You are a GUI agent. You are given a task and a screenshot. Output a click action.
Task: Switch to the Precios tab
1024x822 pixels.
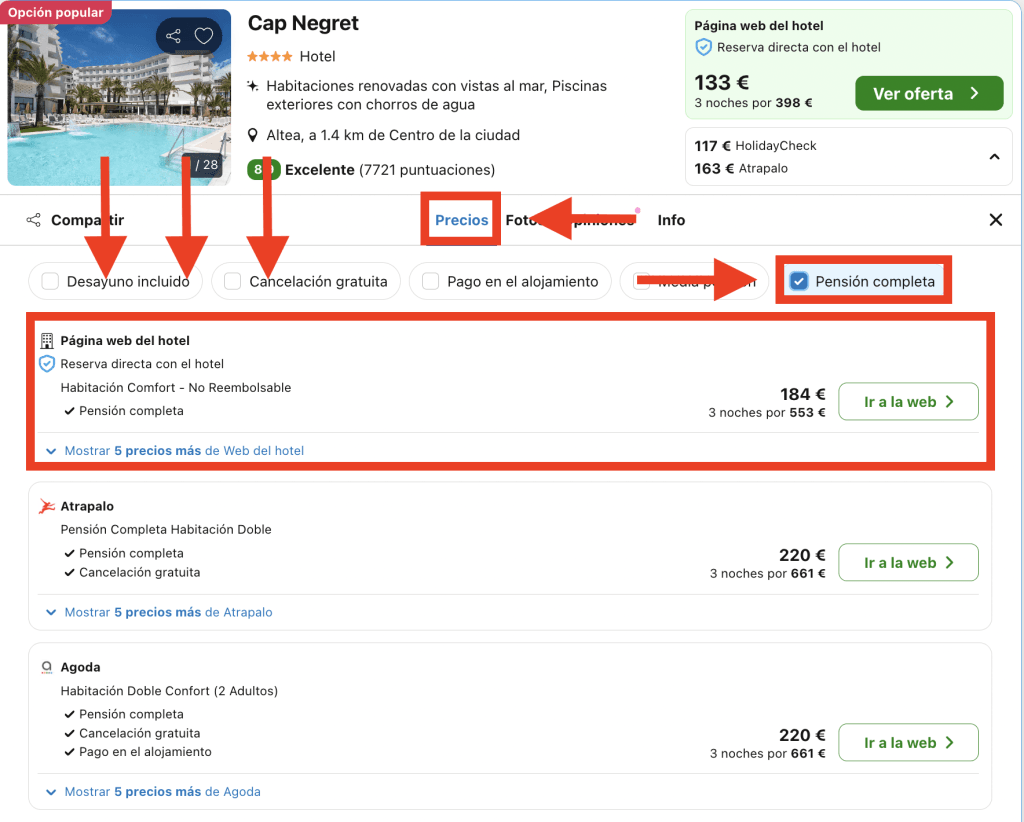(x=461, y=220)
